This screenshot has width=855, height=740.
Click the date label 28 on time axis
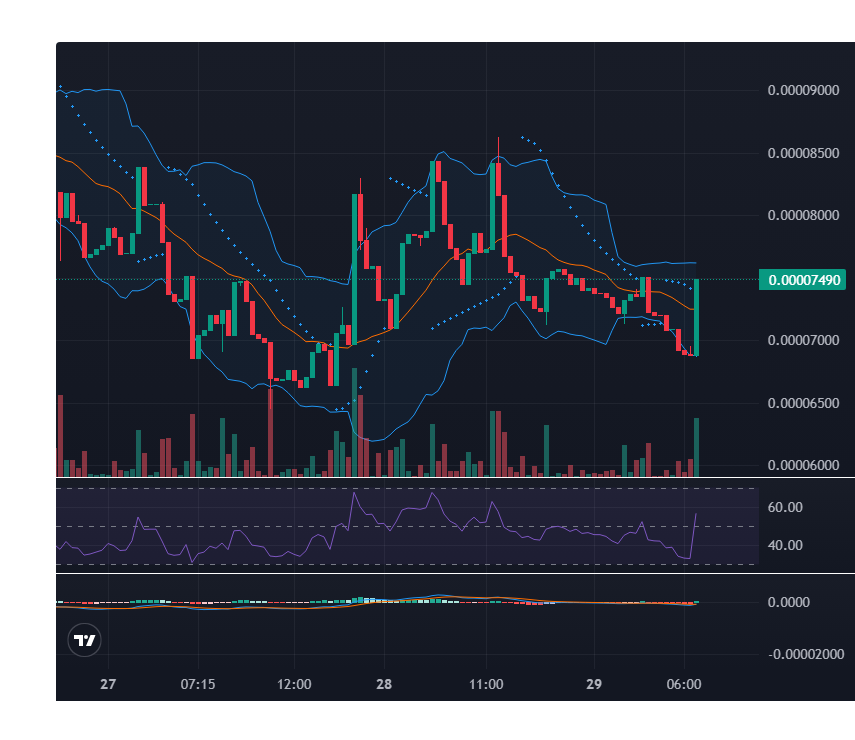[384, 684]
